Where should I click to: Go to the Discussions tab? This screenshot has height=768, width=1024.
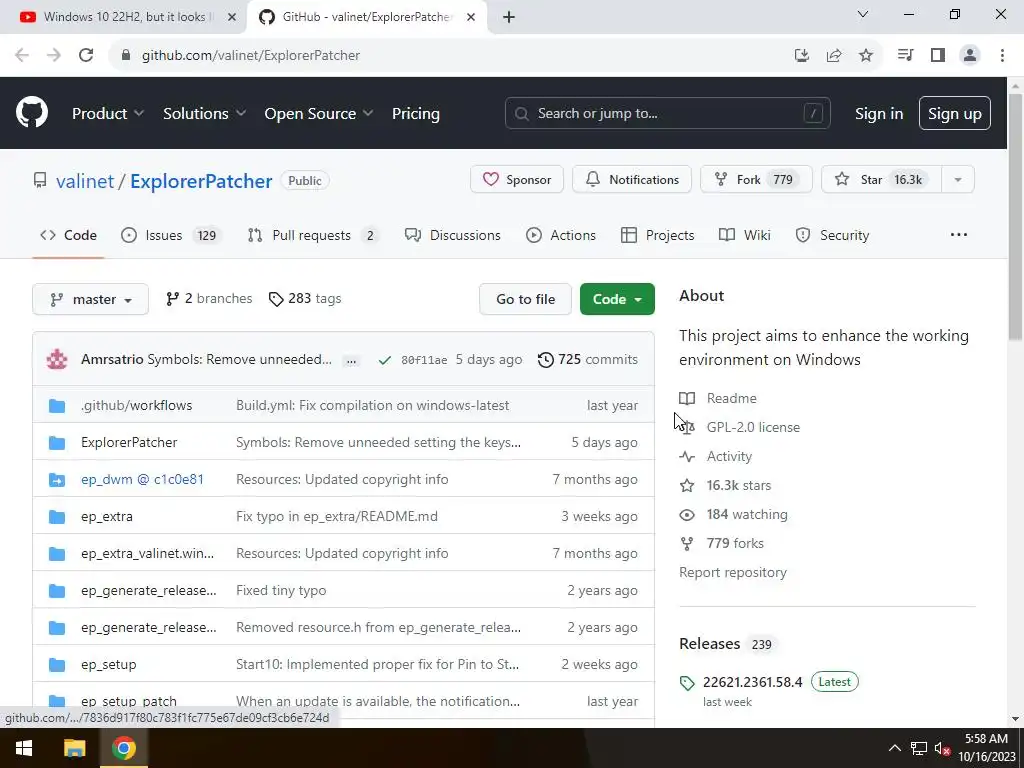[x=453, y=235]
